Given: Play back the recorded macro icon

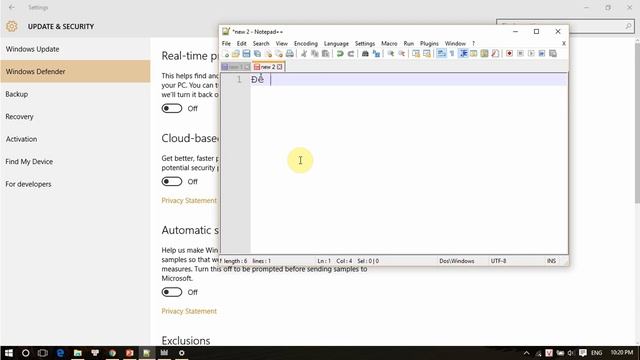Looking at the screenshot, I should click(531, 53).
